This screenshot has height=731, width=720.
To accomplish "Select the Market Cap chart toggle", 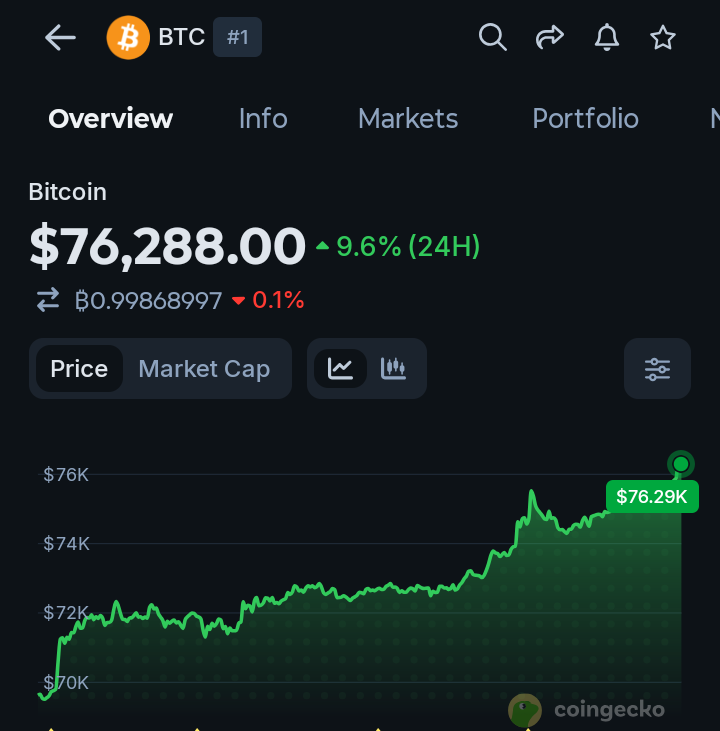I will click(x=204, y=369).
